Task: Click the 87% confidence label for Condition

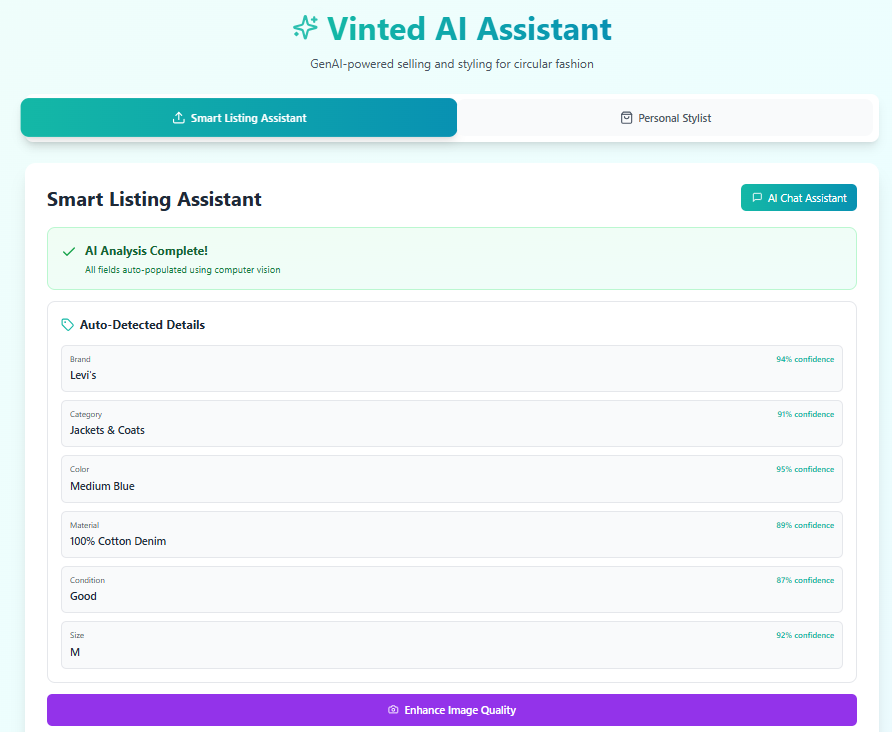Action: point(804,580)
